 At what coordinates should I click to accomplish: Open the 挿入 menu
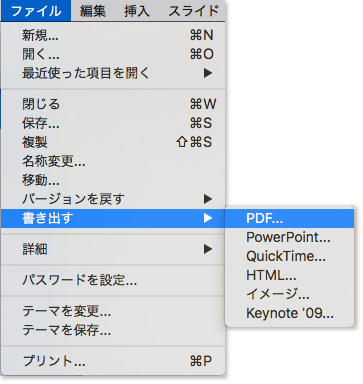(x=137, y=11)
